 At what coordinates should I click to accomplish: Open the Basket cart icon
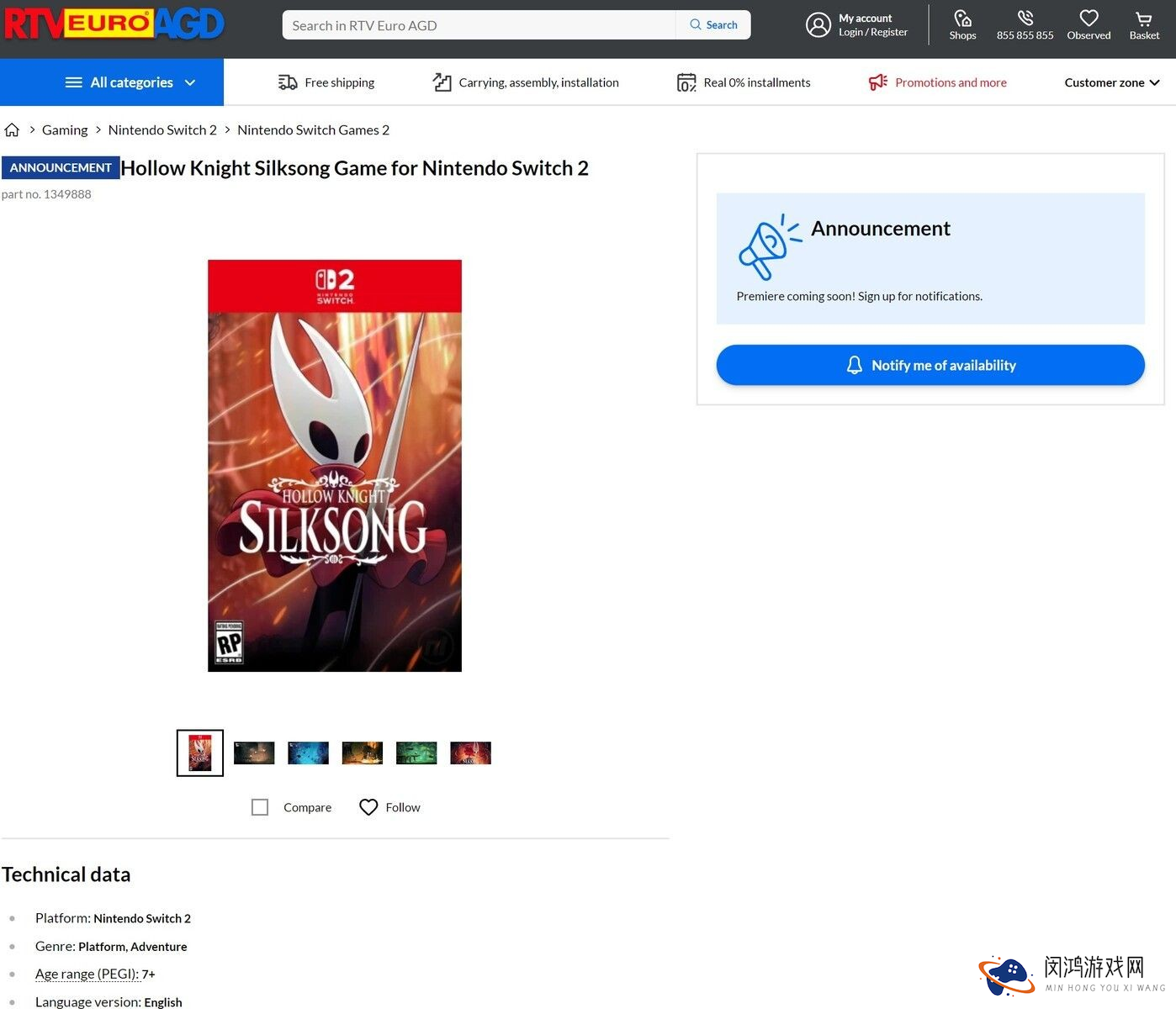click(x=1144, y=18)
